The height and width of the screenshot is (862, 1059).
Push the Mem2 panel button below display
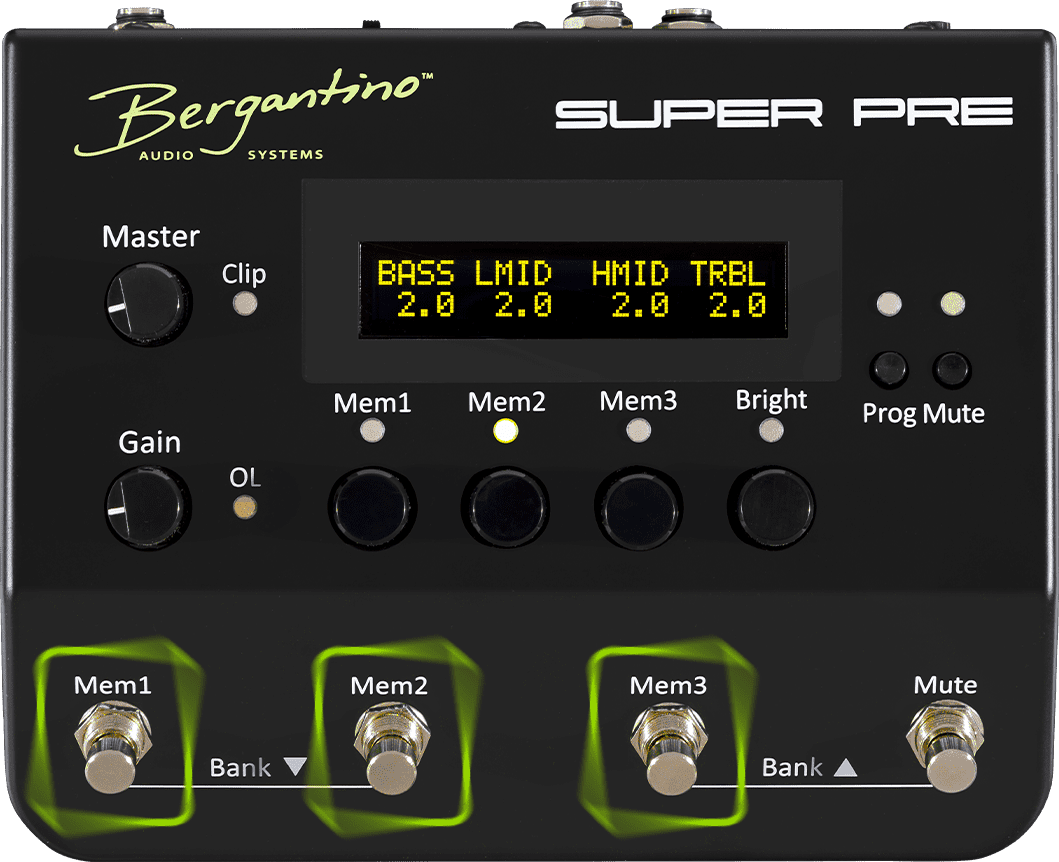(505, 507)
